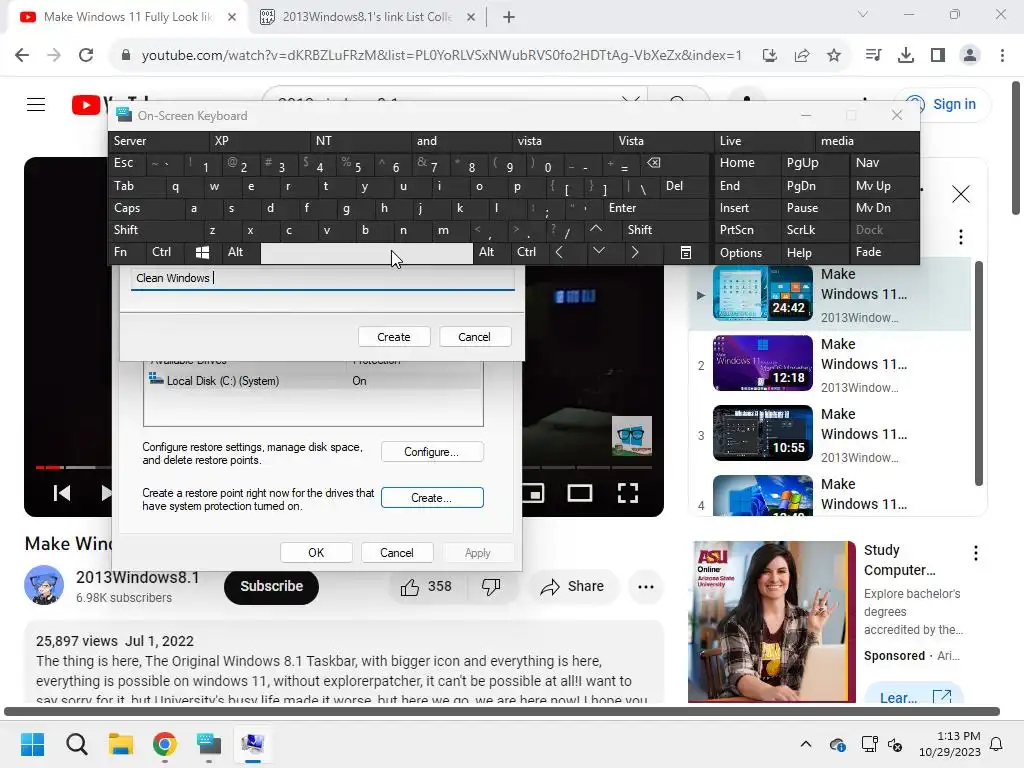Open Windows Start menu

point(33,744)
